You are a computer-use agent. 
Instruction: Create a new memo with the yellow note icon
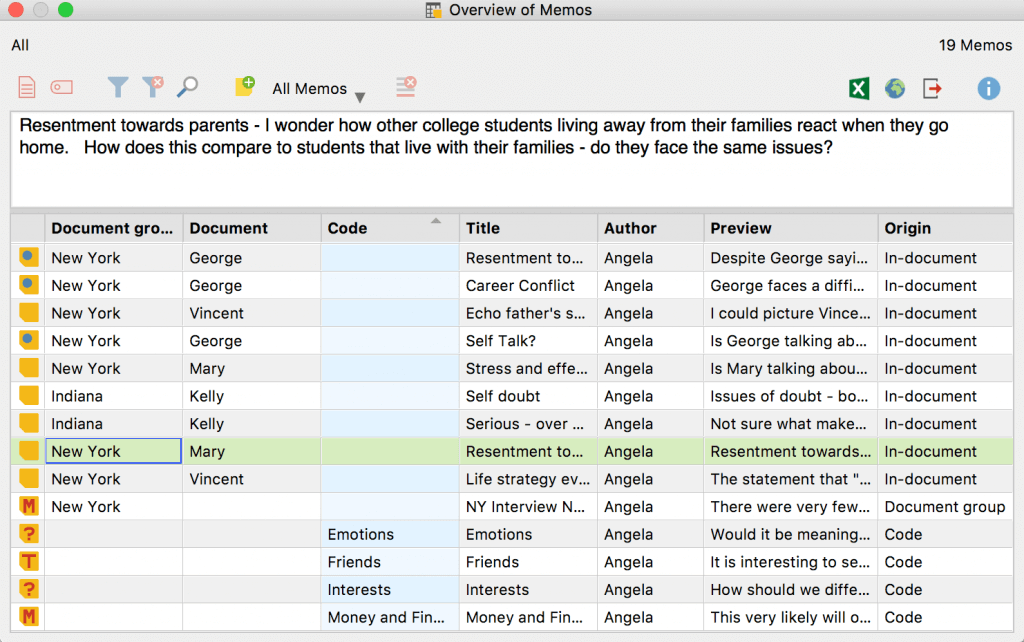pos(245,87)
